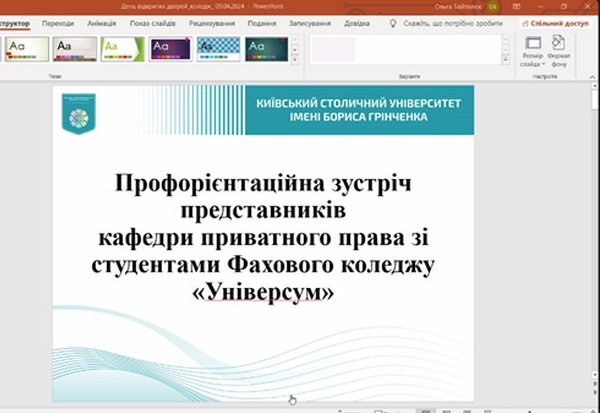
Task: Click the account name Ольга Байталюк
Action: pyautogui.click(x=459, y=7)
